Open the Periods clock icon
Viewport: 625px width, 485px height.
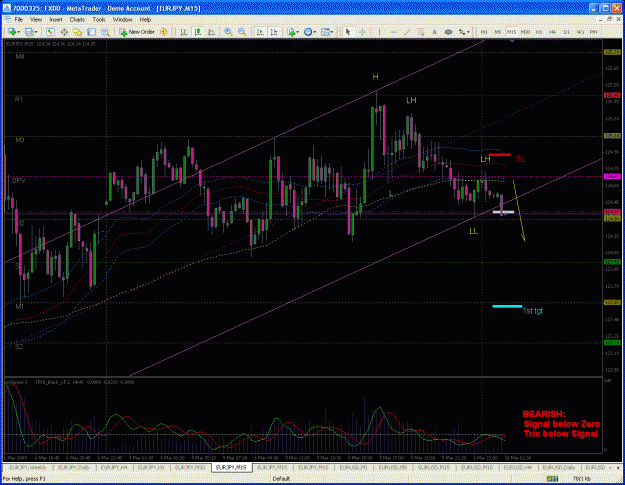[308, 32]
